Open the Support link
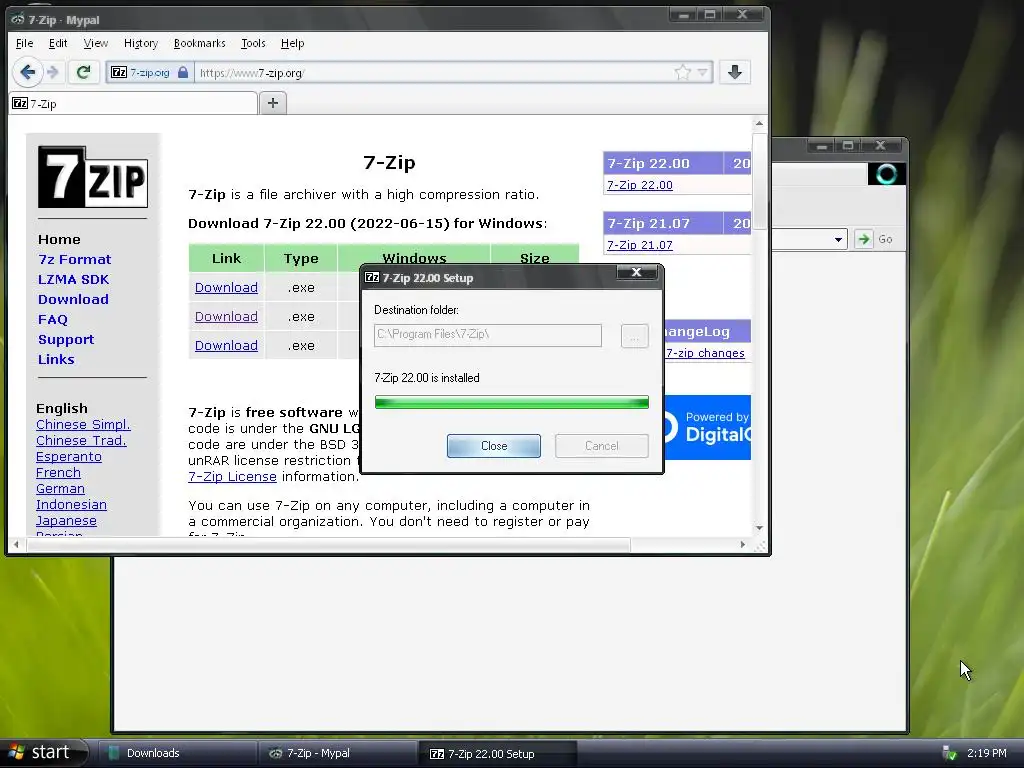 (x=66, y=340)
